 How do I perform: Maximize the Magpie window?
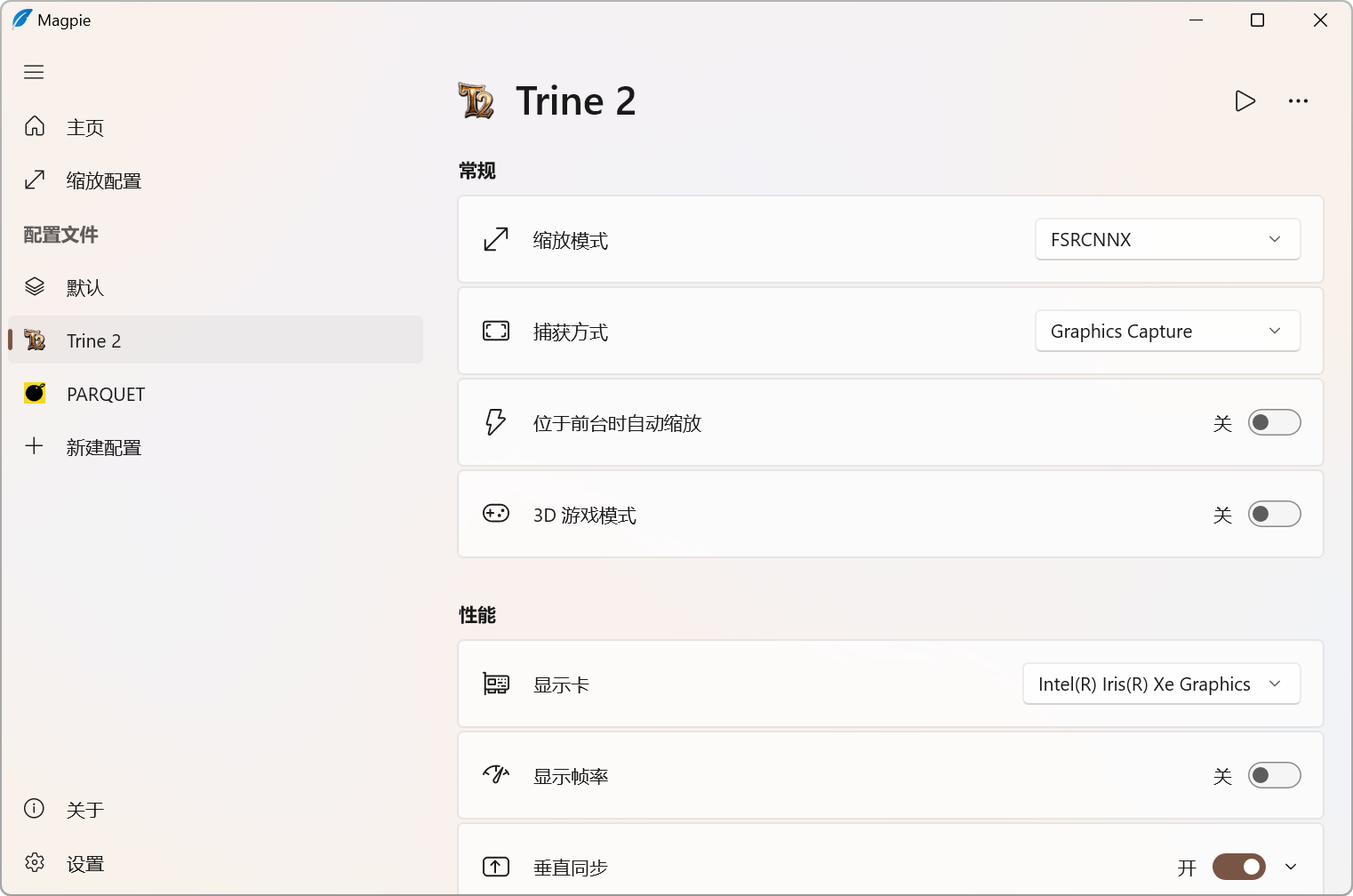click(x=1257, y=20)
